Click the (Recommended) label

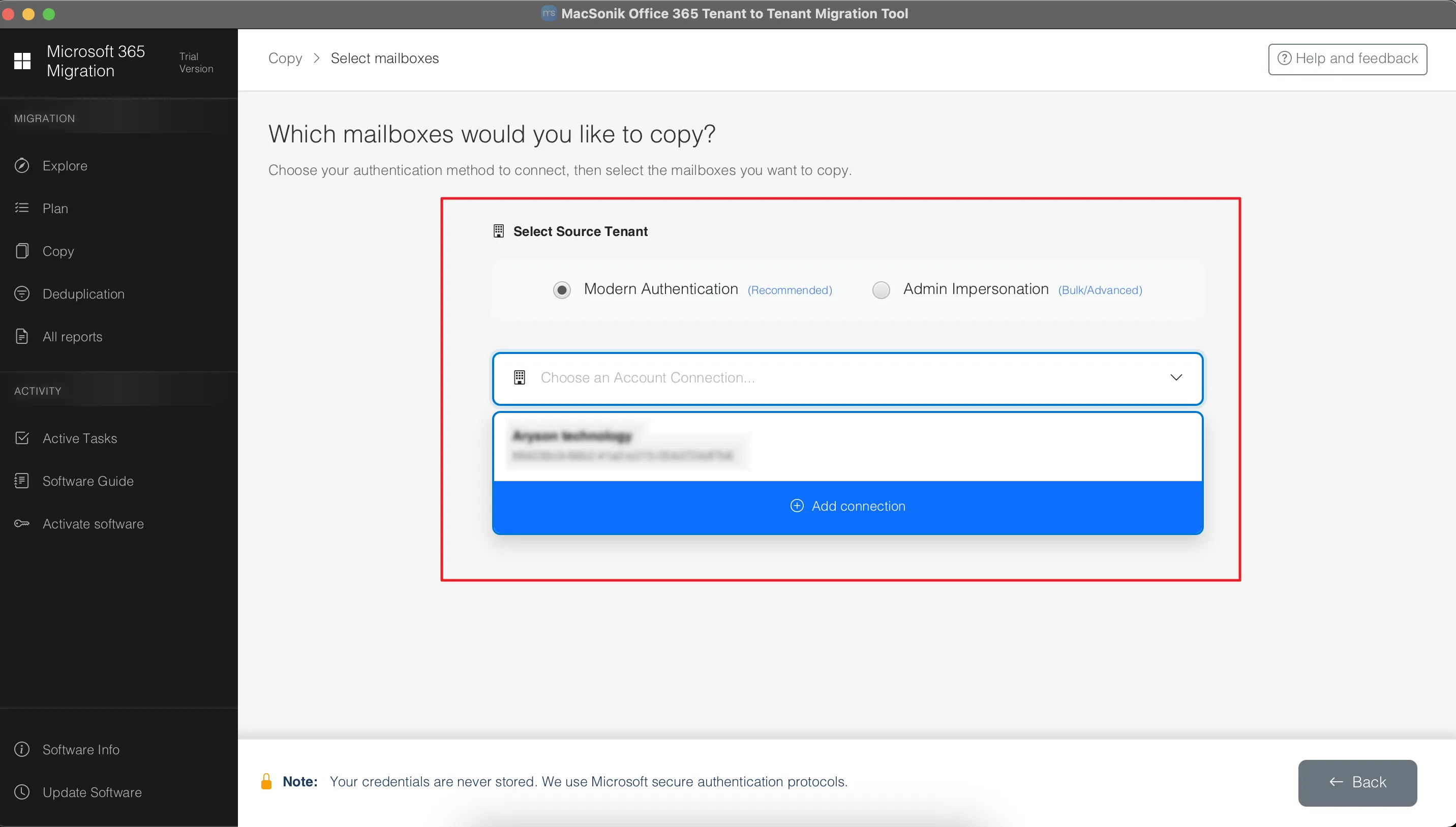(790, 290)
